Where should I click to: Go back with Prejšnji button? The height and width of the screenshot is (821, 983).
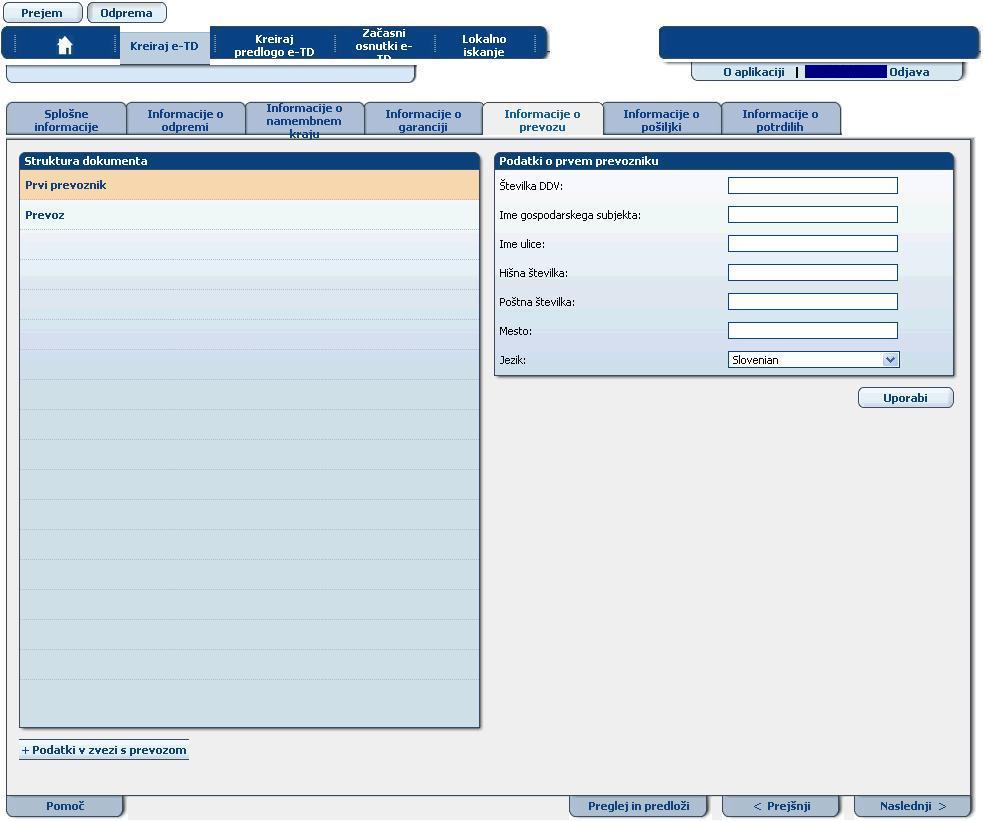(x=782, y=806)
